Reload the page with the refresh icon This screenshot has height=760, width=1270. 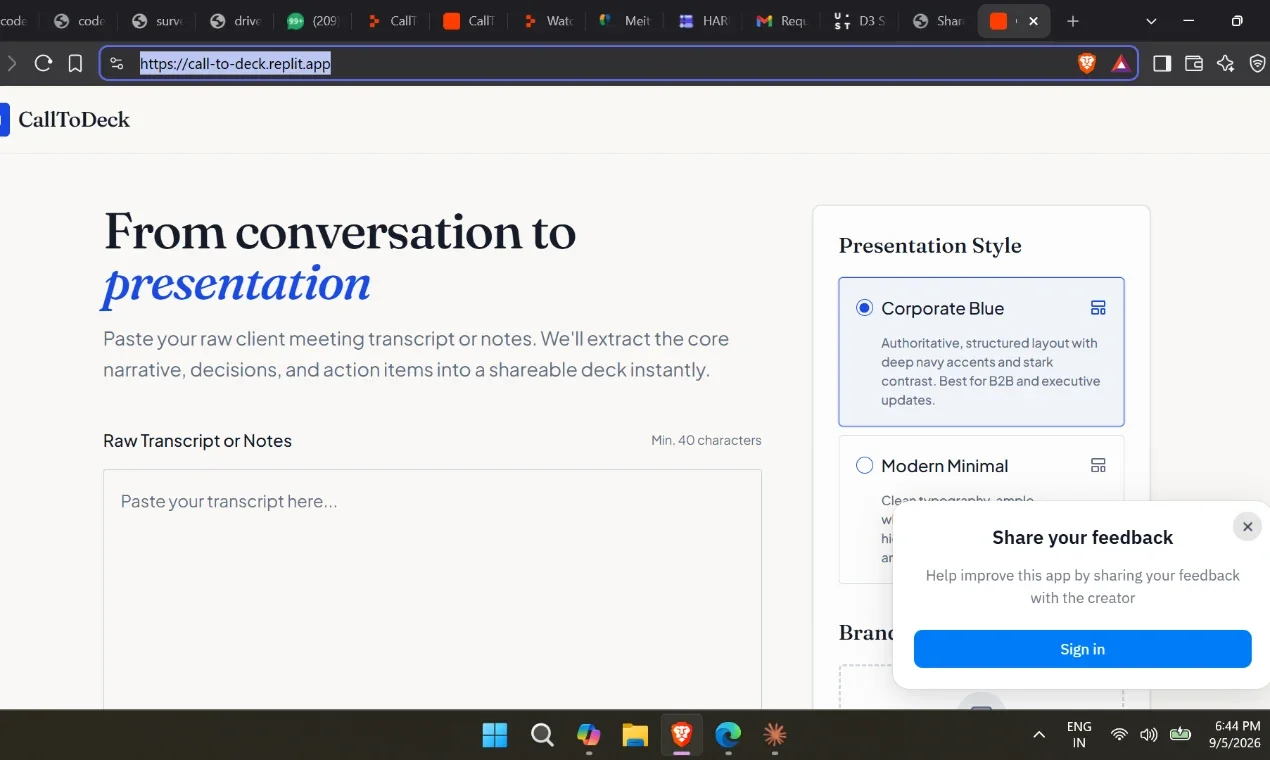43,63
